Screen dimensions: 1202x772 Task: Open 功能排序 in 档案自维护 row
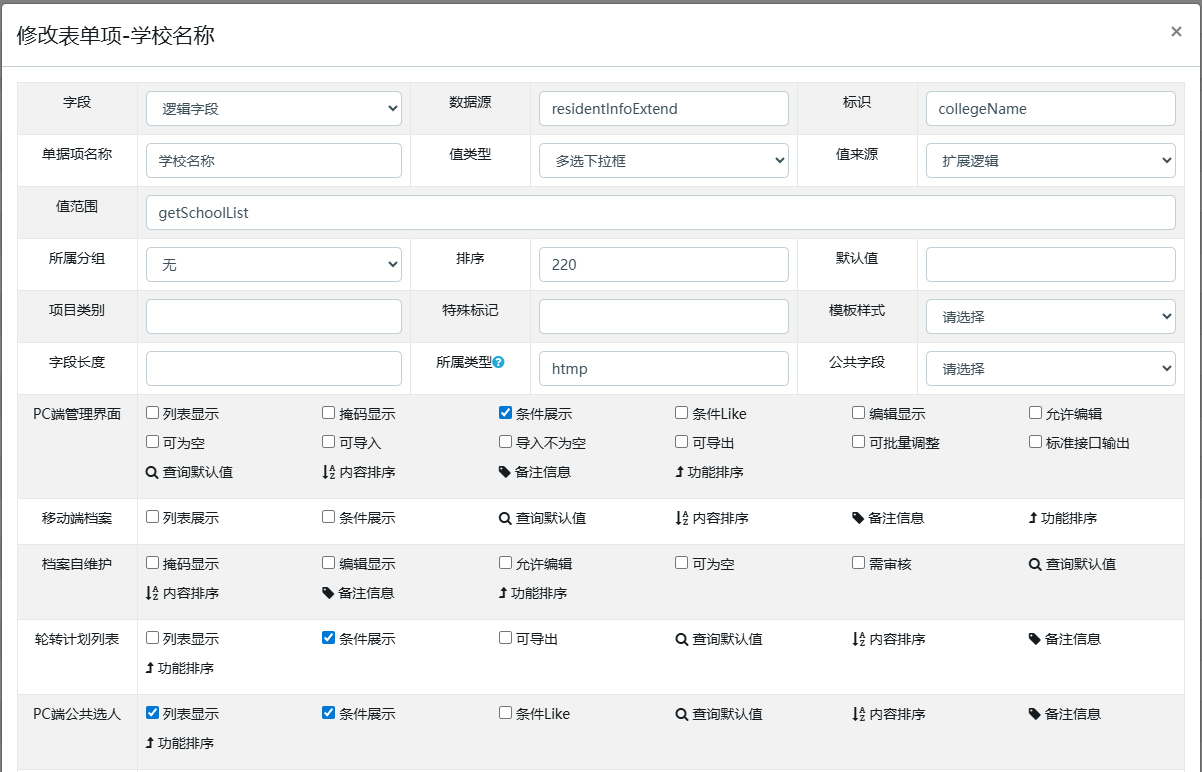click(533, 593)
